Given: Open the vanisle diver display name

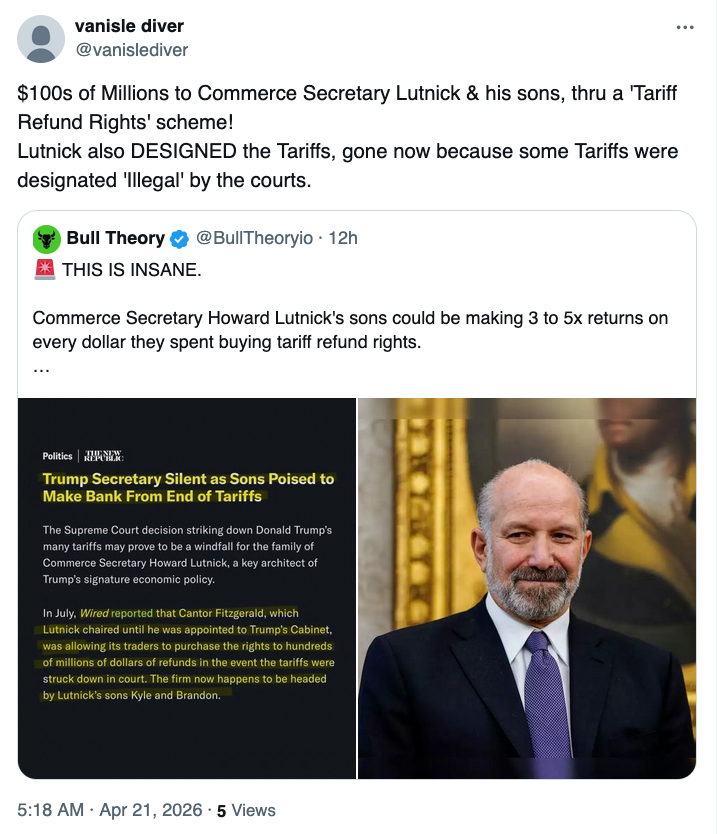Looking at the screenshot, I should pyautogui.click(x=129, y=26).
